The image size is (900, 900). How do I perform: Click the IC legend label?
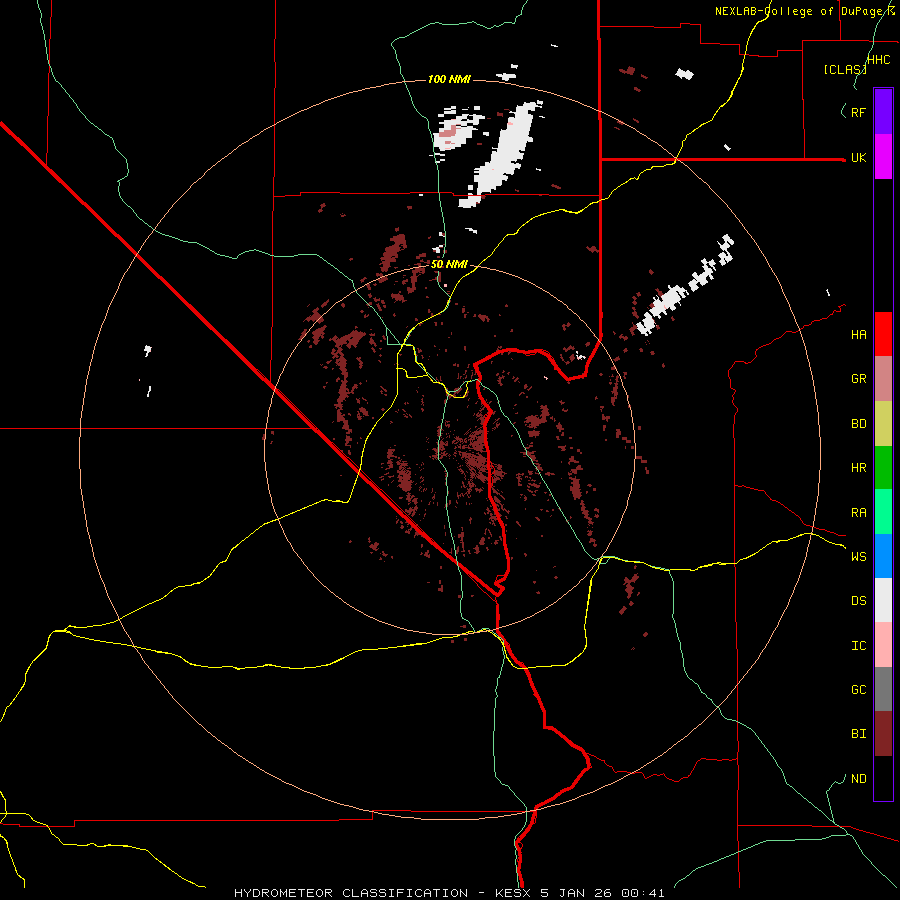click(858, 646)
